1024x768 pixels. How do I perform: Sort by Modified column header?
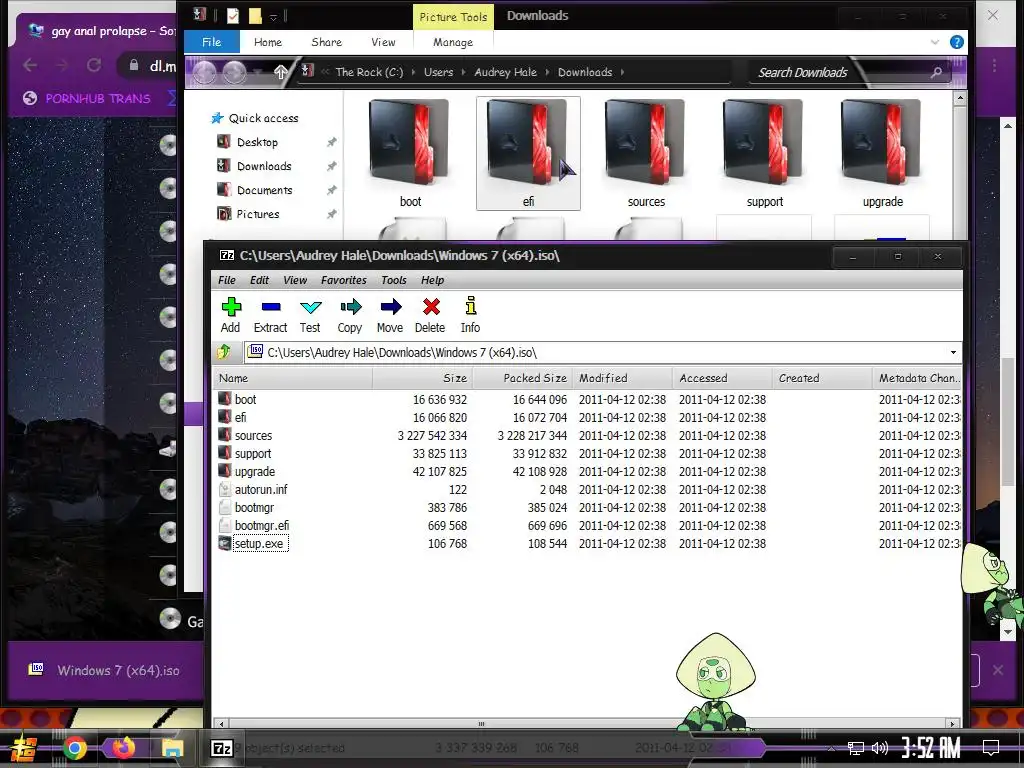[x=622, y=378]
